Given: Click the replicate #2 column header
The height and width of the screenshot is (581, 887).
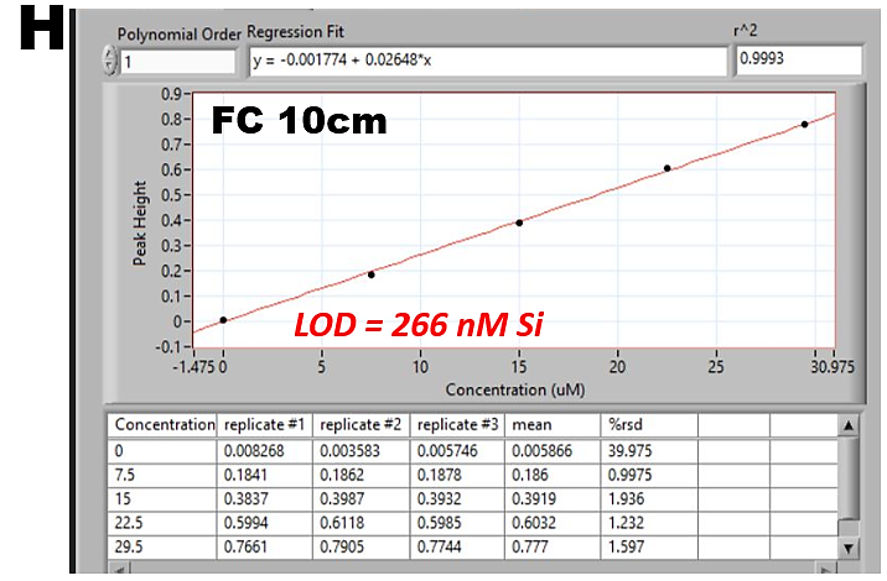Looking at the screenshot, I should tap(361, 425).
